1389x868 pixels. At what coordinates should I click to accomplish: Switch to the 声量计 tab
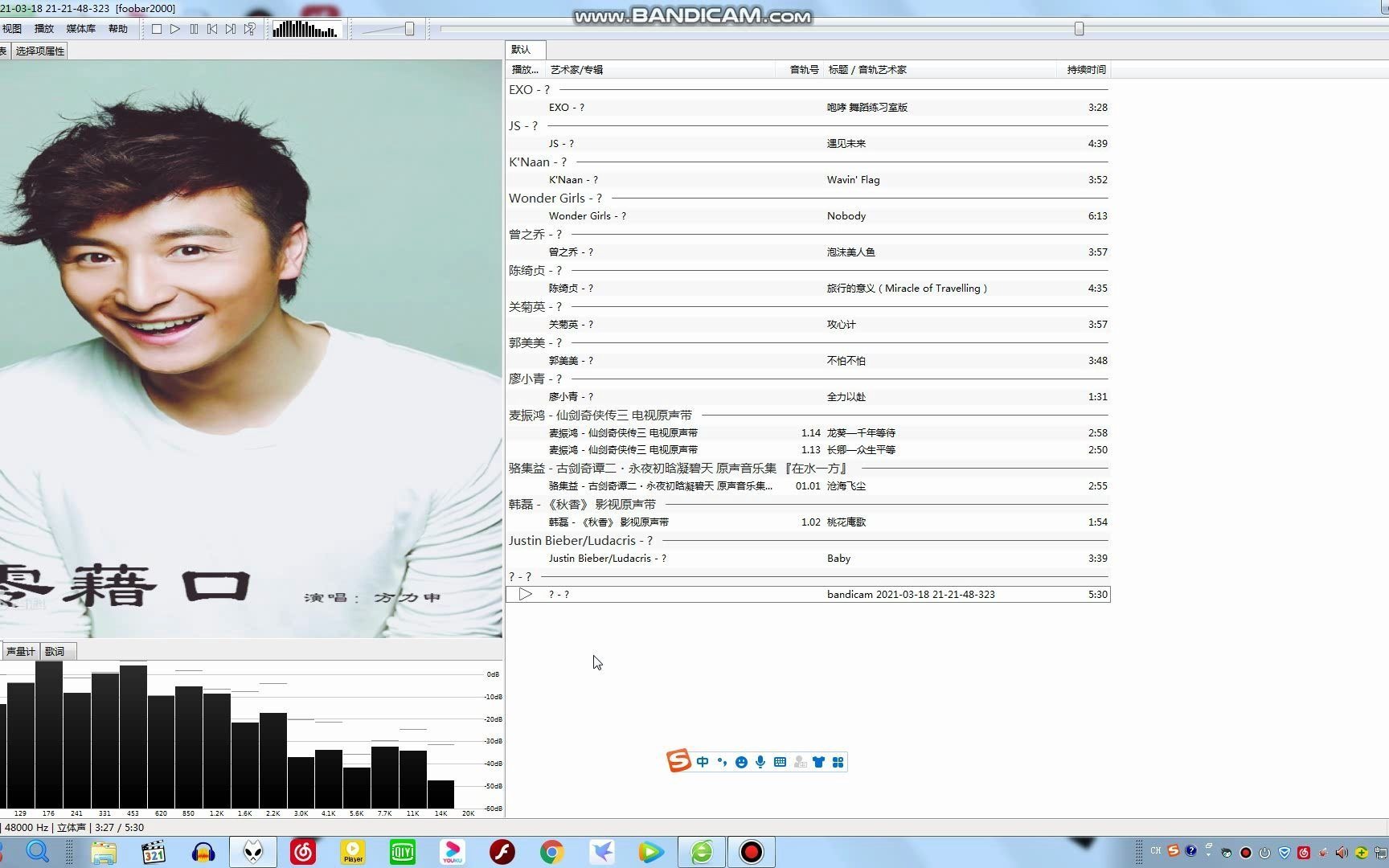[x=20, y=651]
